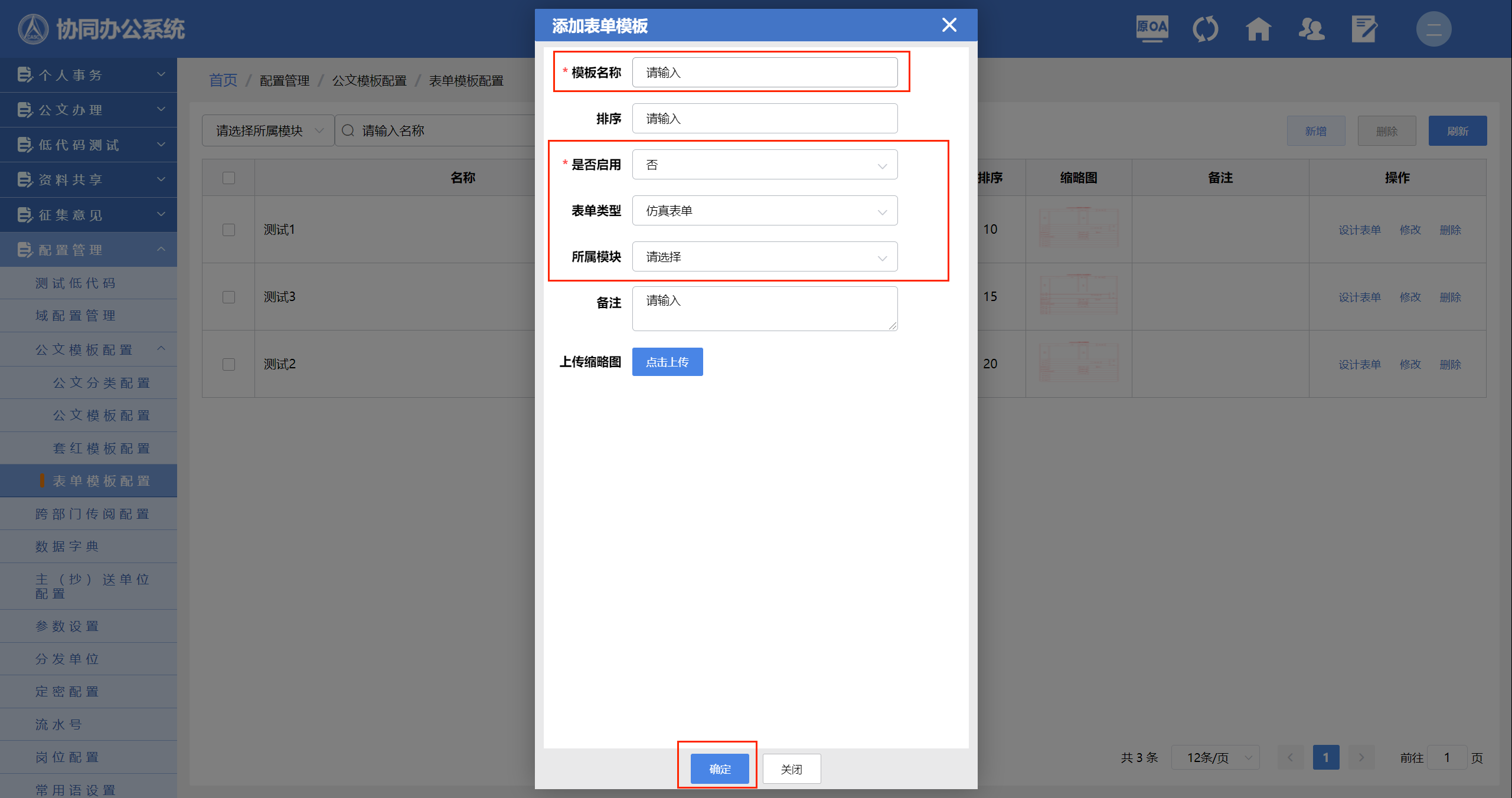Click the edit note icon in header

(x=1364, y=29)
